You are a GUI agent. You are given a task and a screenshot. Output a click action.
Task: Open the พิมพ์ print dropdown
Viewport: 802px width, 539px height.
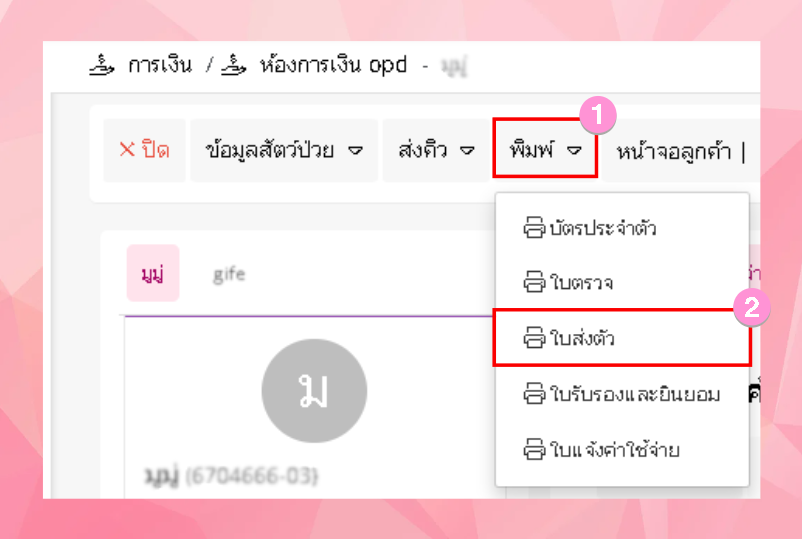(x=545, y=148)
